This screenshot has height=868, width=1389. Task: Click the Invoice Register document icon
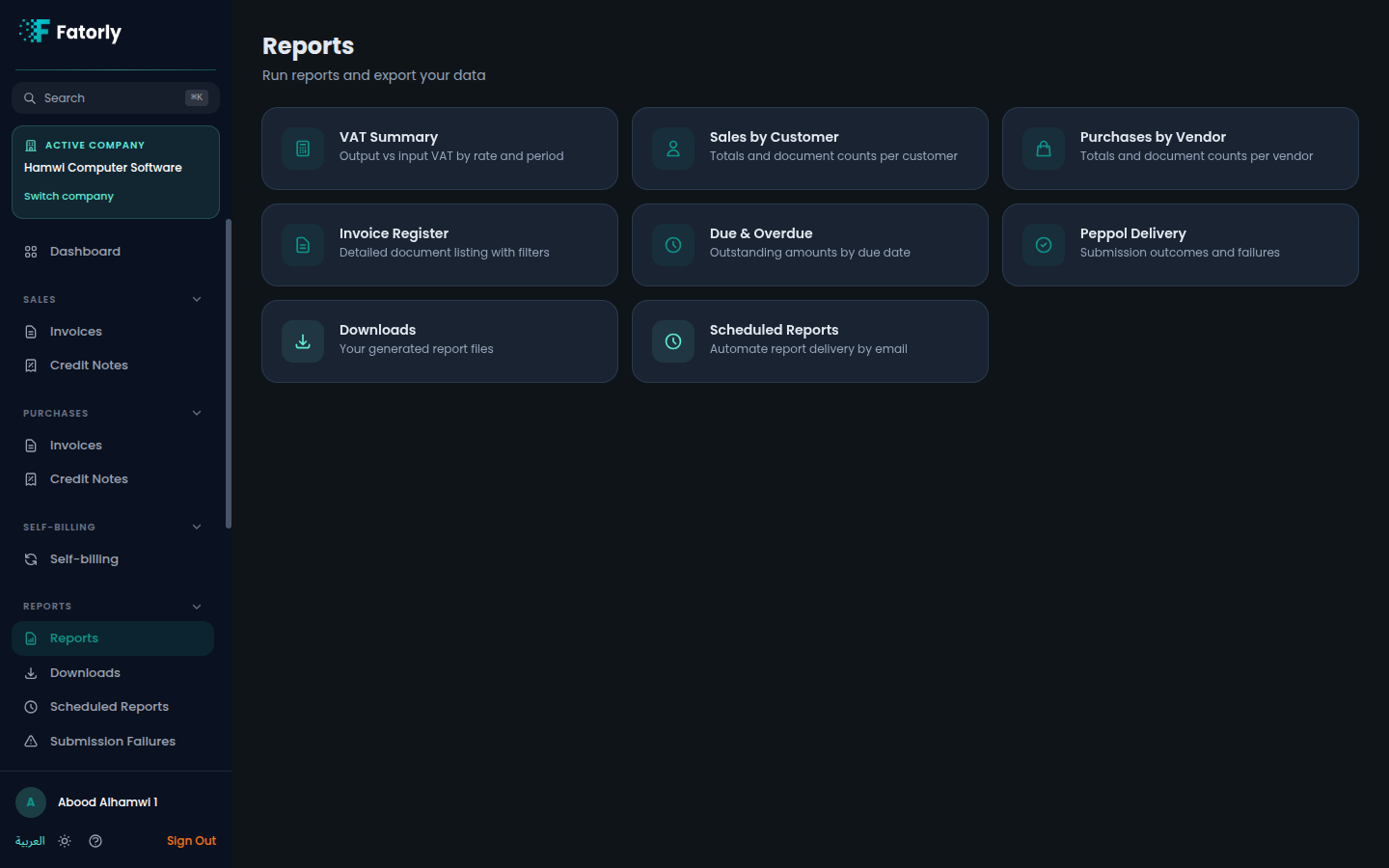coord(303,245)
